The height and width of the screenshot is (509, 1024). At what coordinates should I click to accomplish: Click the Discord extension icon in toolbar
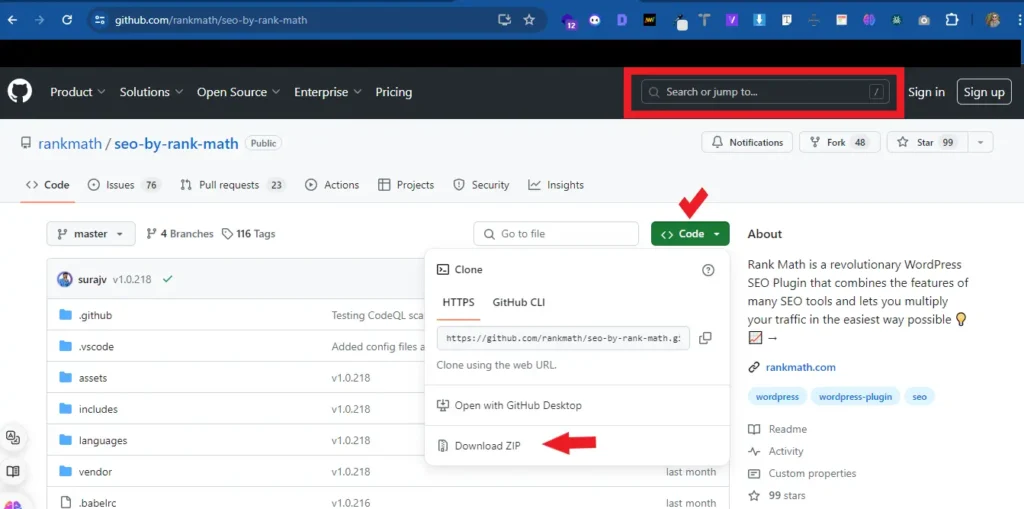tap(594, 20)
